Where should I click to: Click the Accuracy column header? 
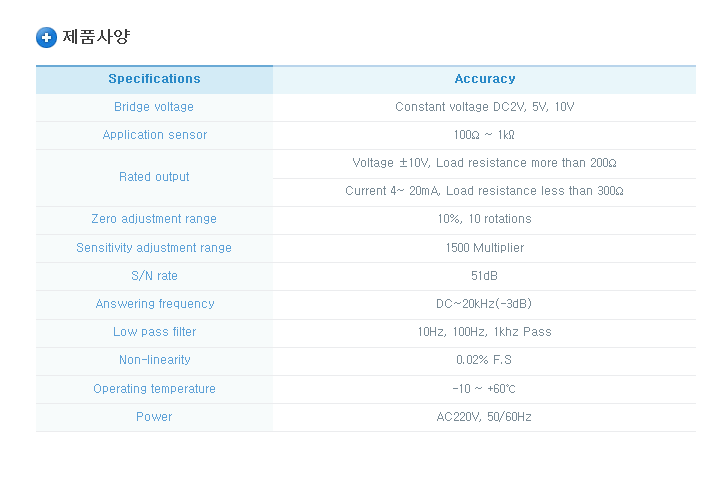tap(485, 79)
